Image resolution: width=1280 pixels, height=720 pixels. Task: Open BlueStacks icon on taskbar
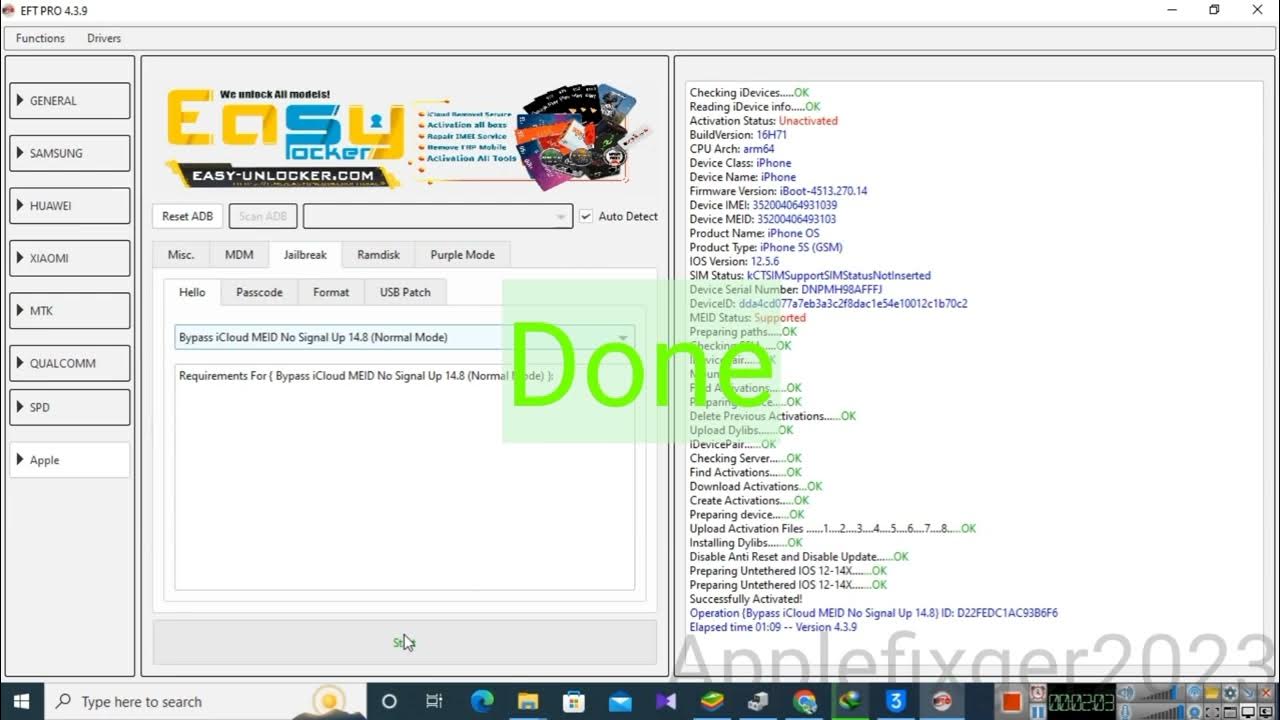[x=711, y=701]
